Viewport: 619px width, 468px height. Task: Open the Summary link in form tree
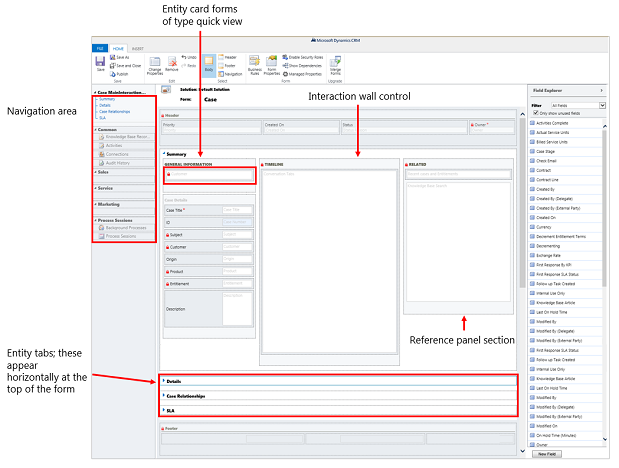[x=107, y=99]
